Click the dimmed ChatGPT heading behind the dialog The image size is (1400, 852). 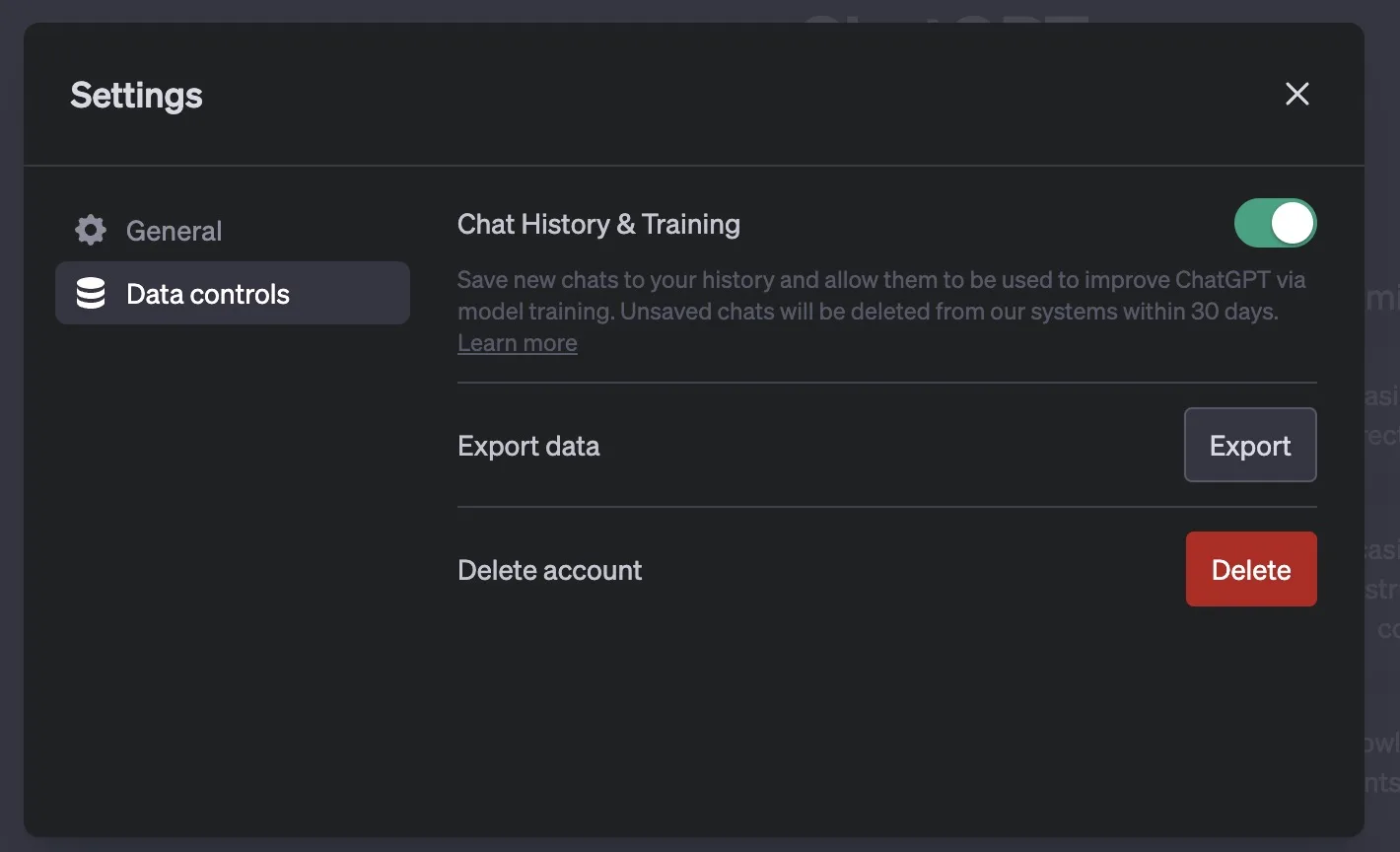click(x=946, y=14)
